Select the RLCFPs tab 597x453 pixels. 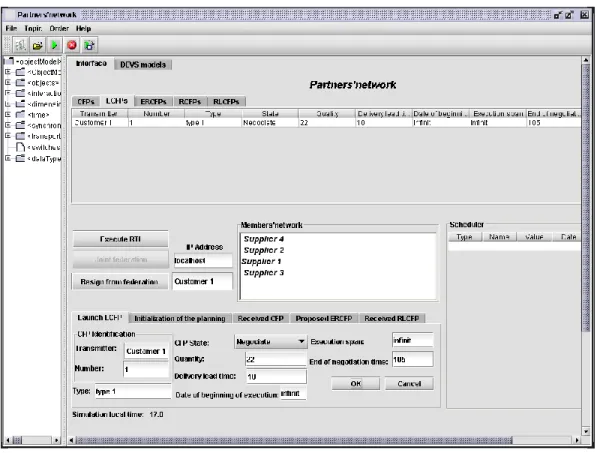click(x=226, y=102)
